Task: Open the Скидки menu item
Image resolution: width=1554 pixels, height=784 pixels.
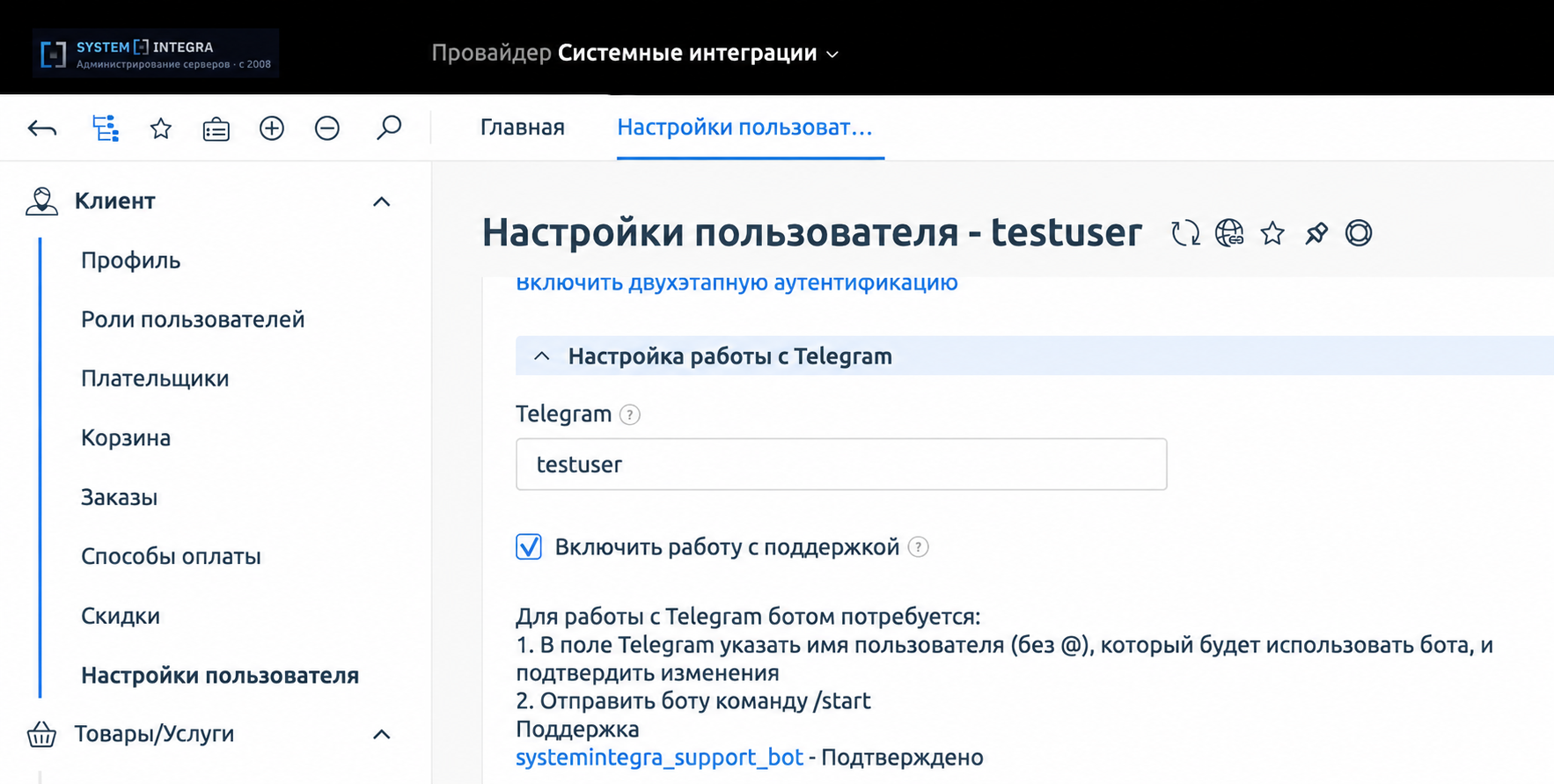Action: tap(121, 616)
